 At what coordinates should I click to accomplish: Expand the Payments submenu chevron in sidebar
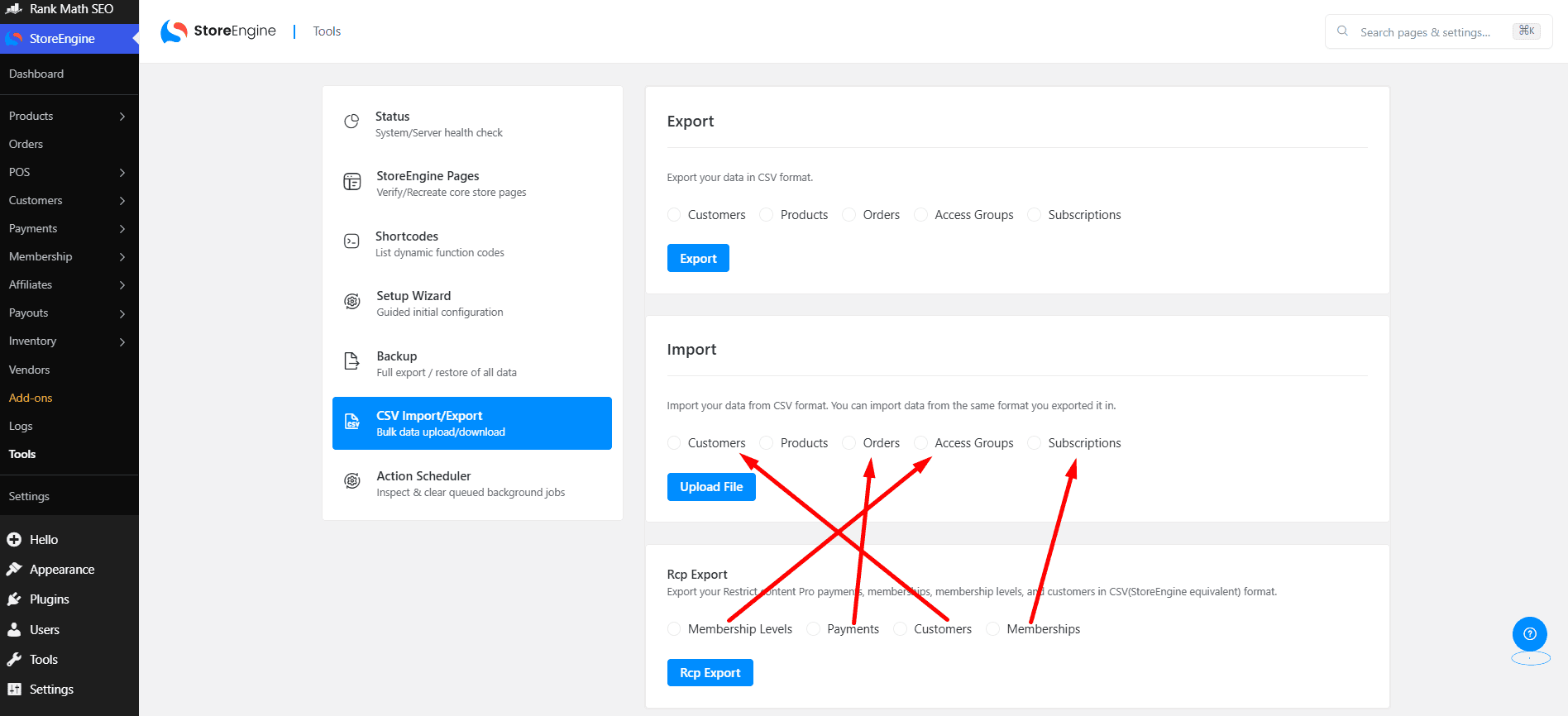point(122,229)
